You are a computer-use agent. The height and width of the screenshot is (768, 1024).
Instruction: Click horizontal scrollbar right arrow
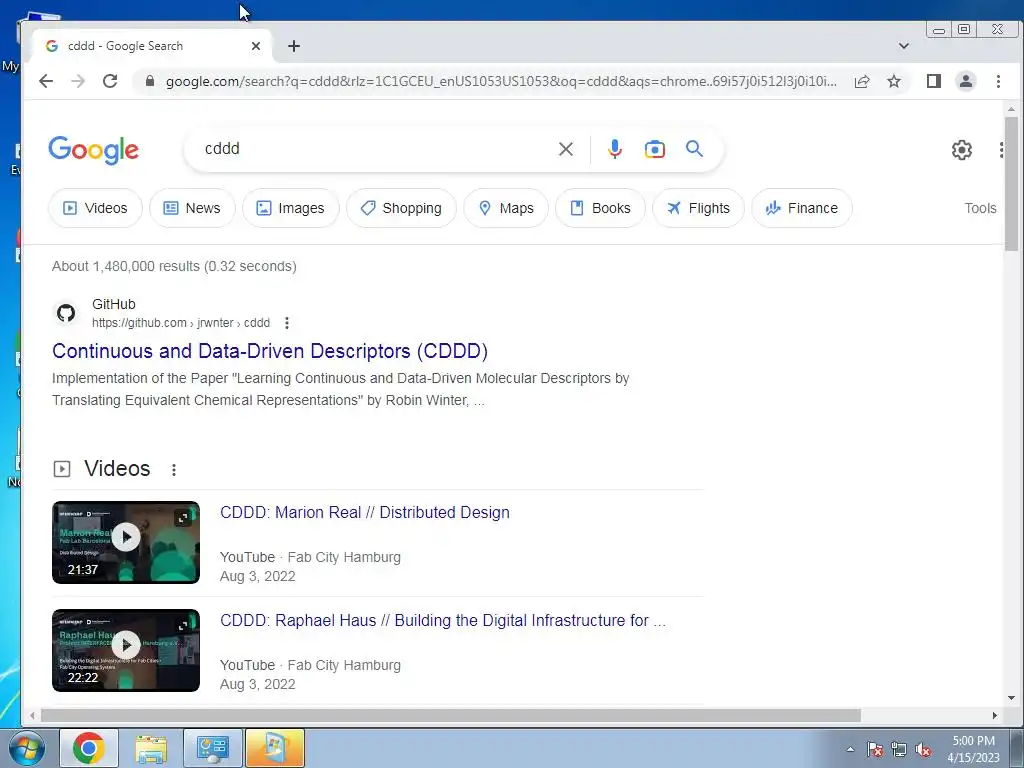click(995, 715)
